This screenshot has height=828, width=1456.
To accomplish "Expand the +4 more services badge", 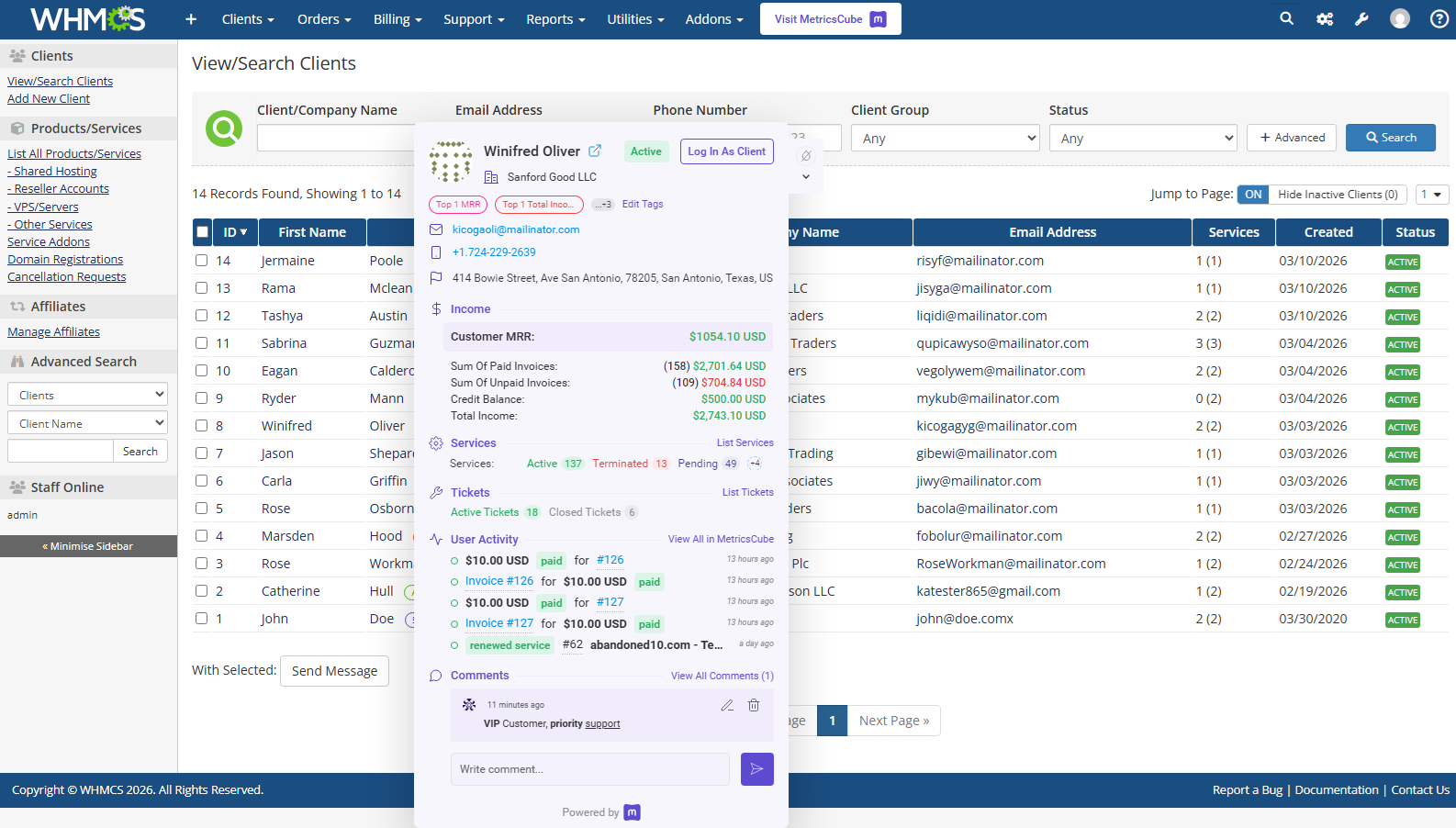I will coord(755,464).
